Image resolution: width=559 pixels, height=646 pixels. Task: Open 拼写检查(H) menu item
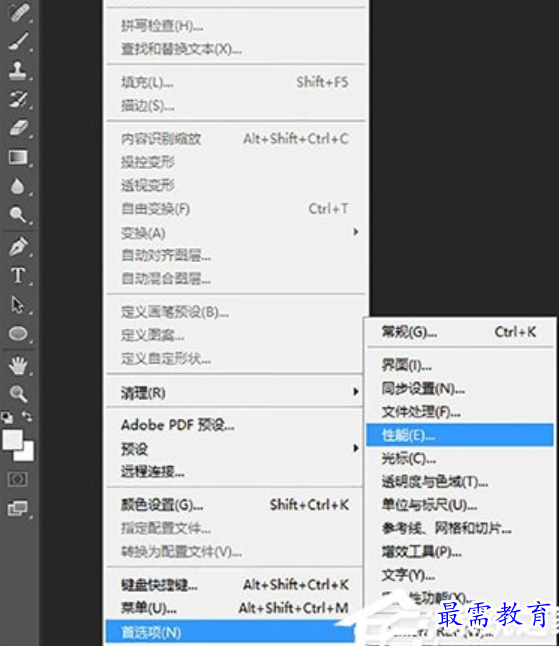[x=236, y=26]
